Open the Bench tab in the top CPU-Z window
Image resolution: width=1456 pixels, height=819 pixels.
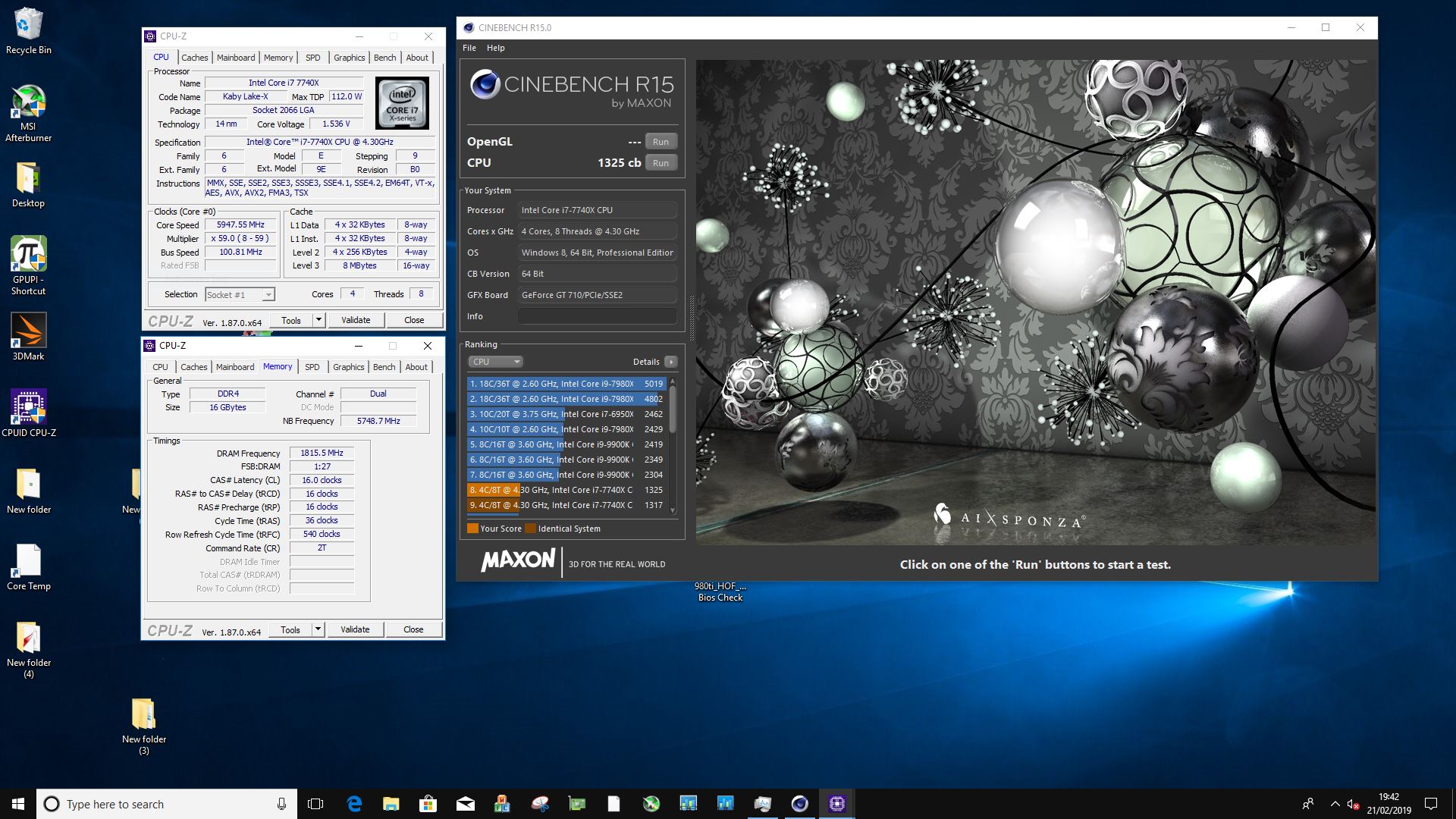click(x=384, y=58)
